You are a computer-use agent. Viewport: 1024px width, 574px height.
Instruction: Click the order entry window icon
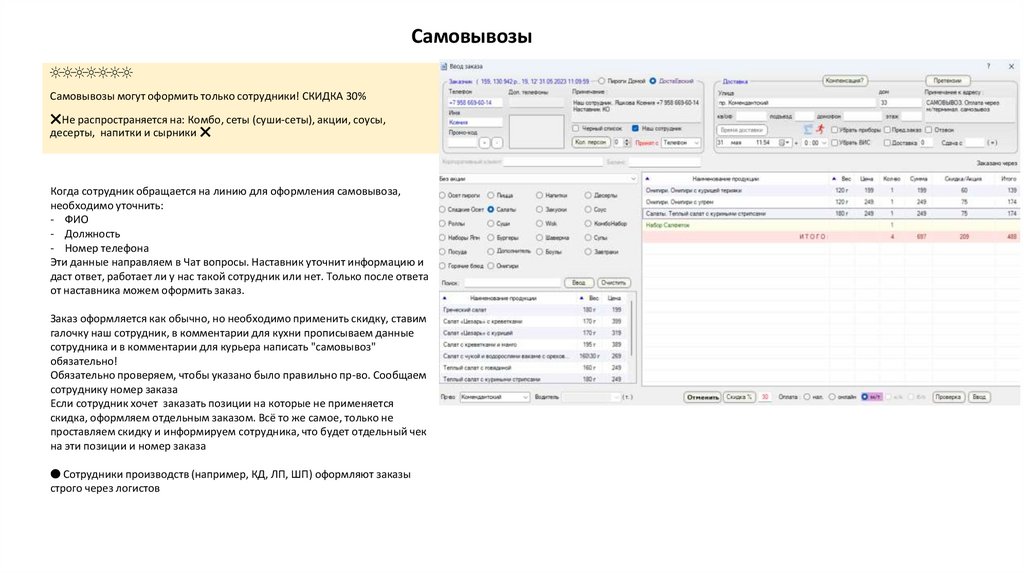point(444,65)
